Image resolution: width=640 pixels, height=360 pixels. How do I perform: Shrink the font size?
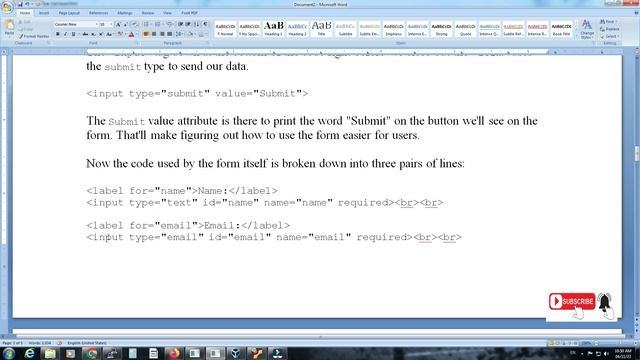click(x=126, y=24)
